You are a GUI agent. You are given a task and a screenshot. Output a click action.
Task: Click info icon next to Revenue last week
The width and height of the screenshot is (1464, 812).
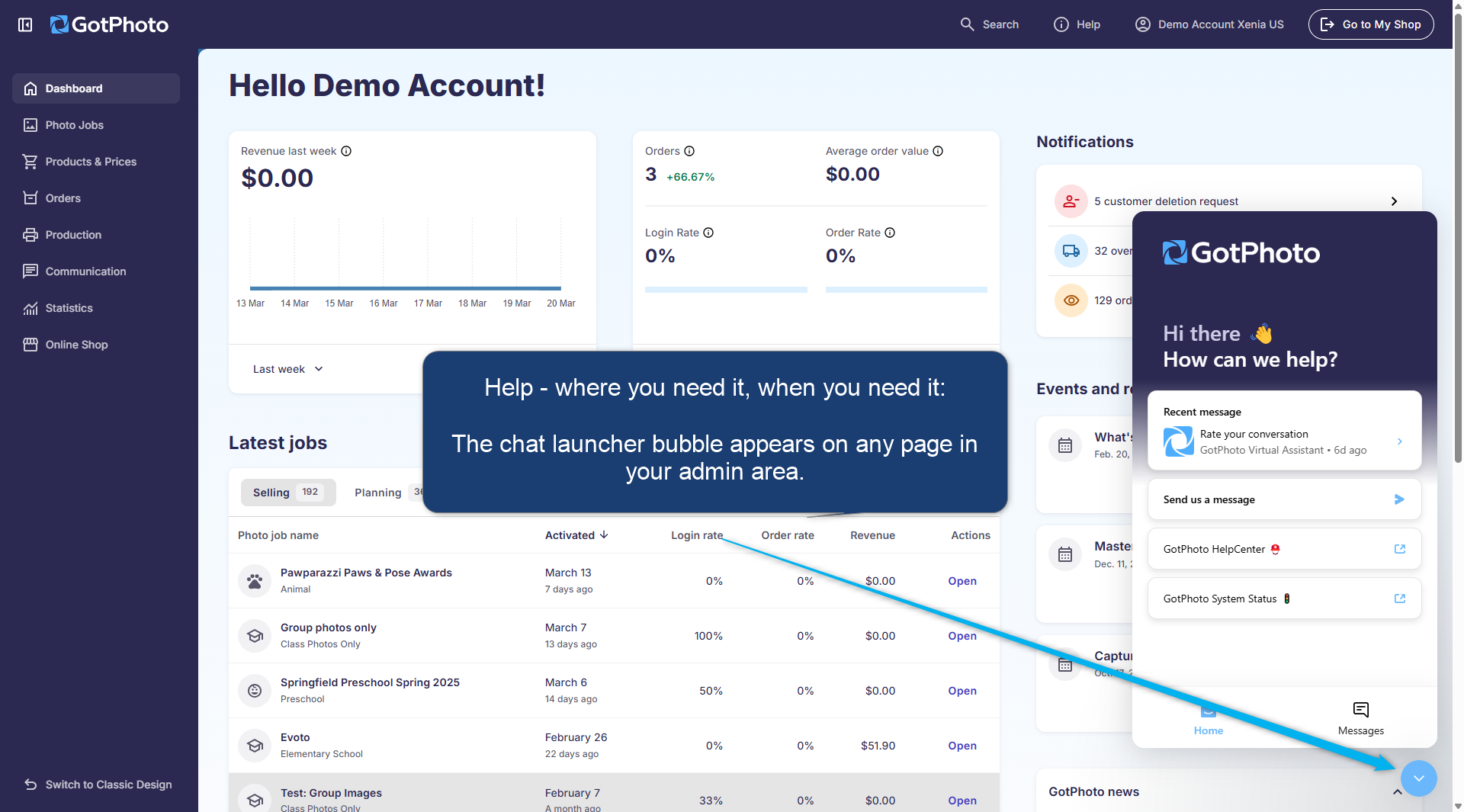click(346, 151)
